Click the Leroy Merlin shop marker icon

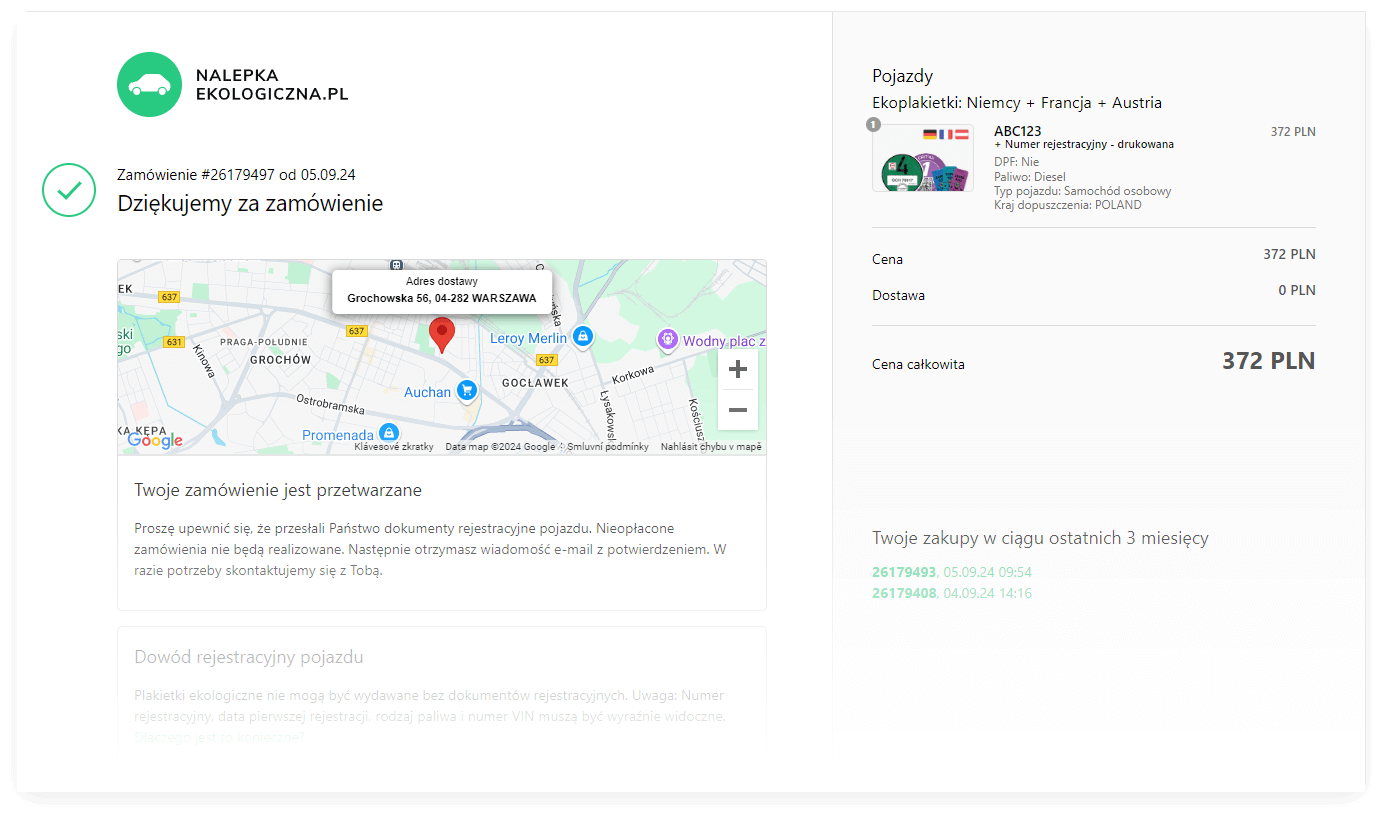pos(583,337)
